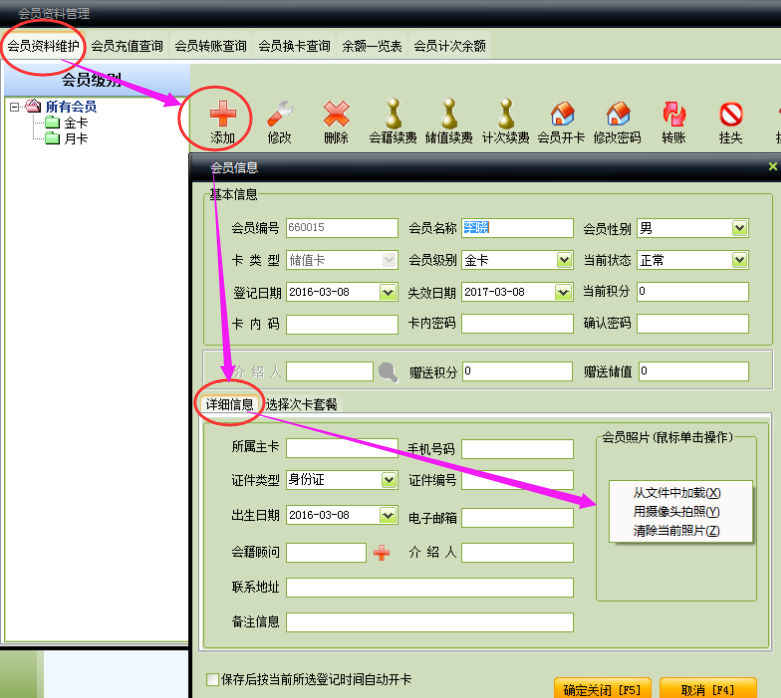
Task: Select the 金卡 folder in the tree
Action: click(67, 123)
